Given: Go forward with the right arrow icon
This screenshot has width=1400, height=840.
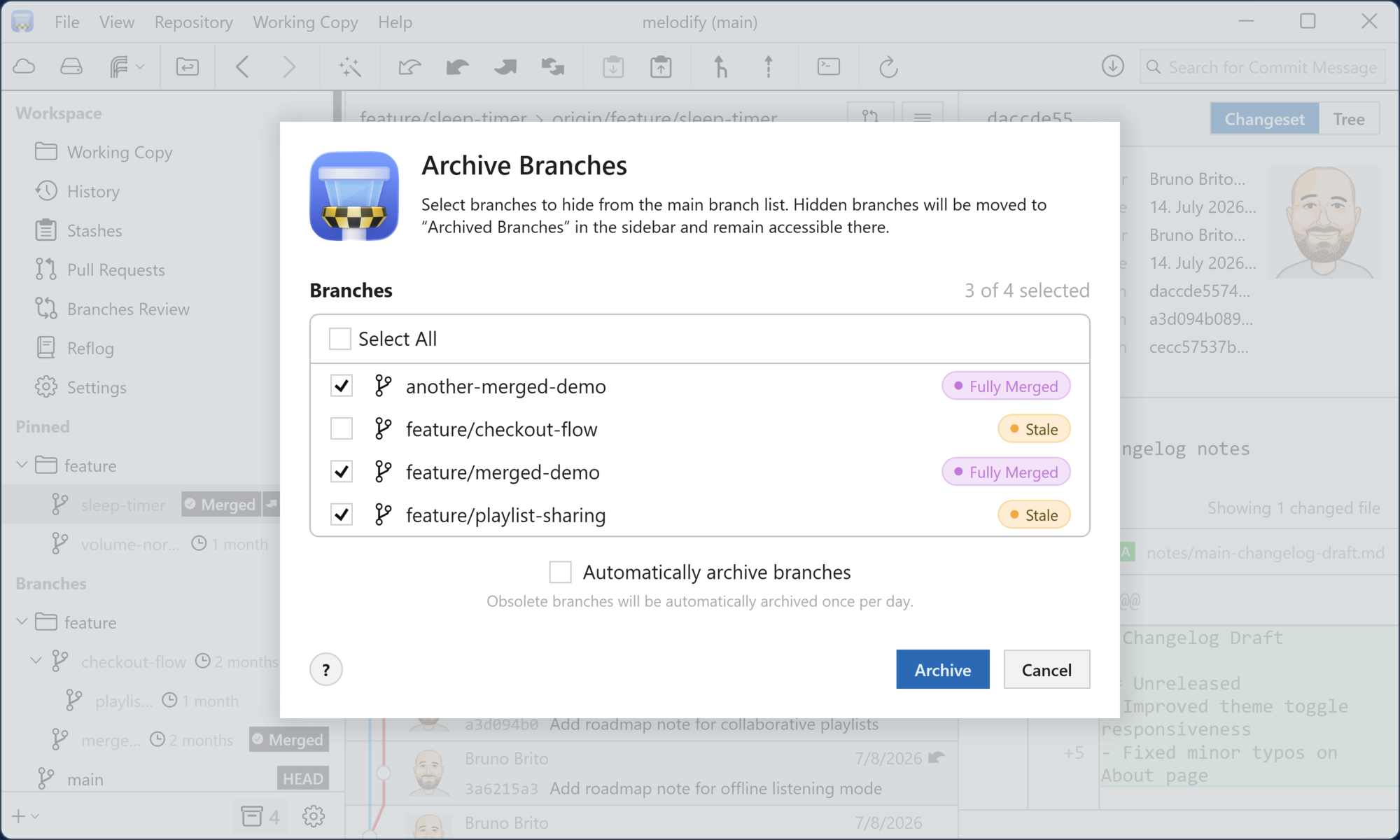Looking at the screenshot, I should [288, 66].
